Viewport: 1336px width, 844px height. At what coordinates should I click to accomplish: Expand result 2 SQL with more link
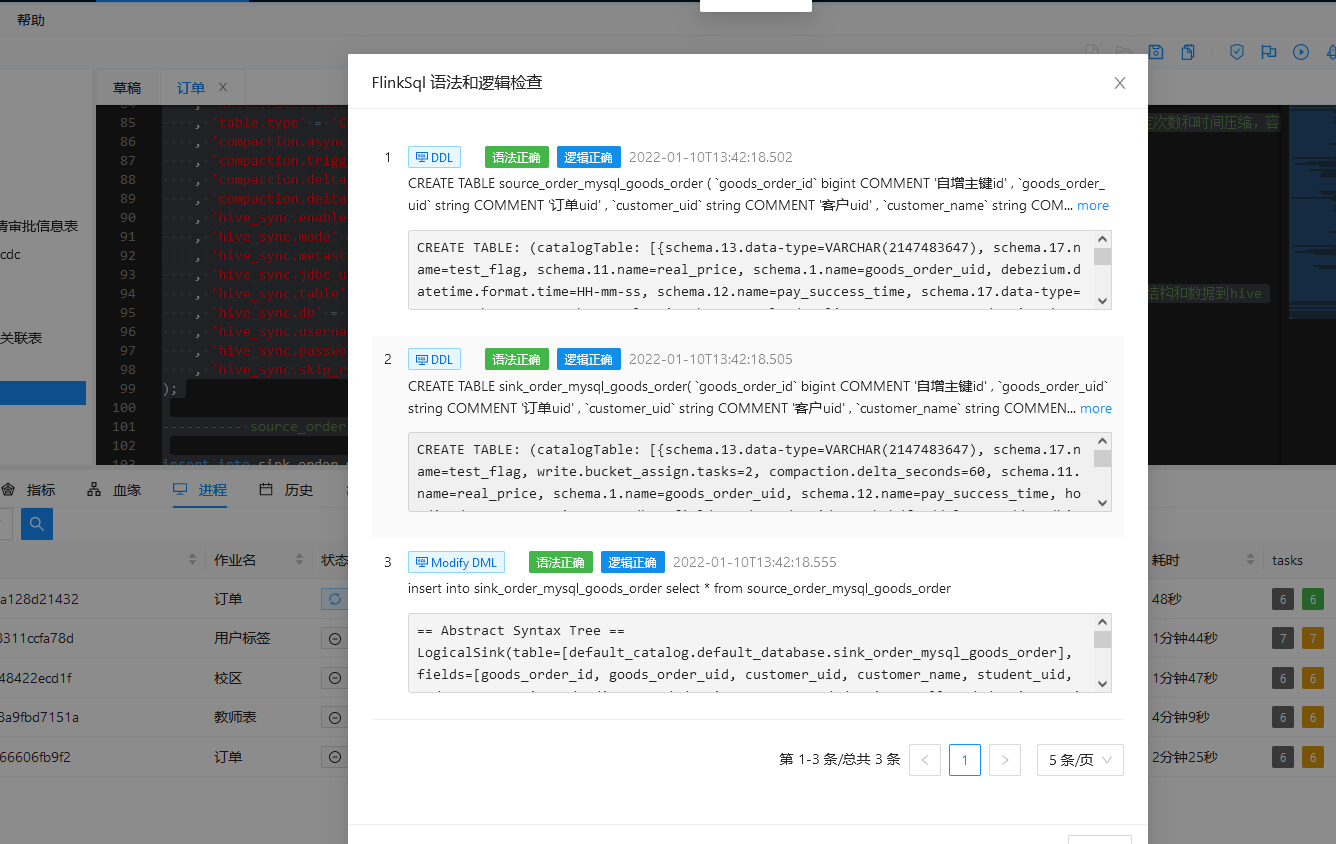(1096, 408)
